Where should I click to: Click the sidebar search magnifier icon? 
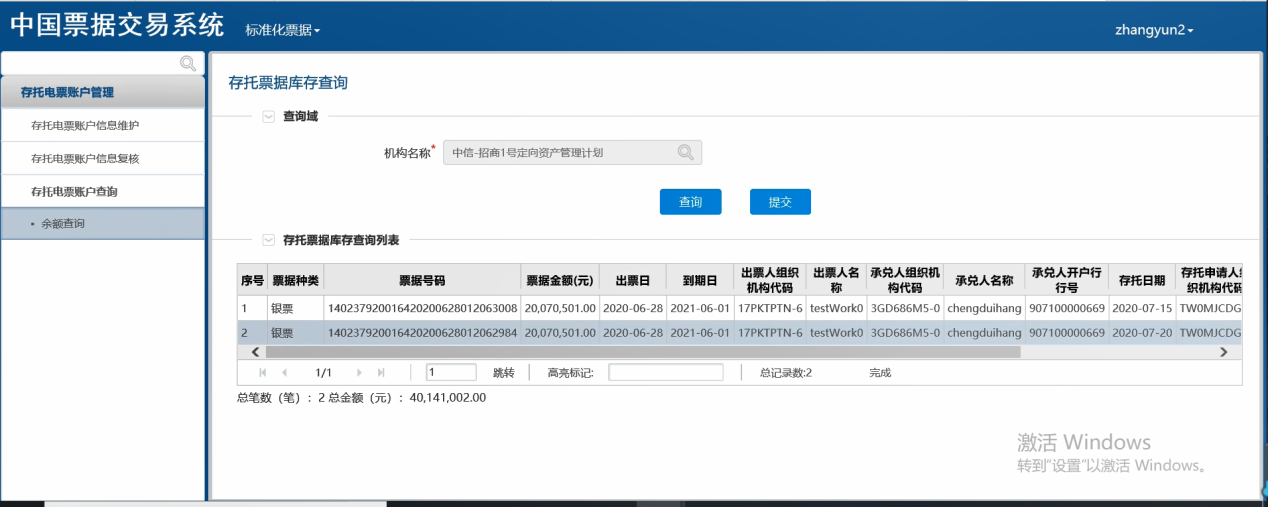click(187, 63)
